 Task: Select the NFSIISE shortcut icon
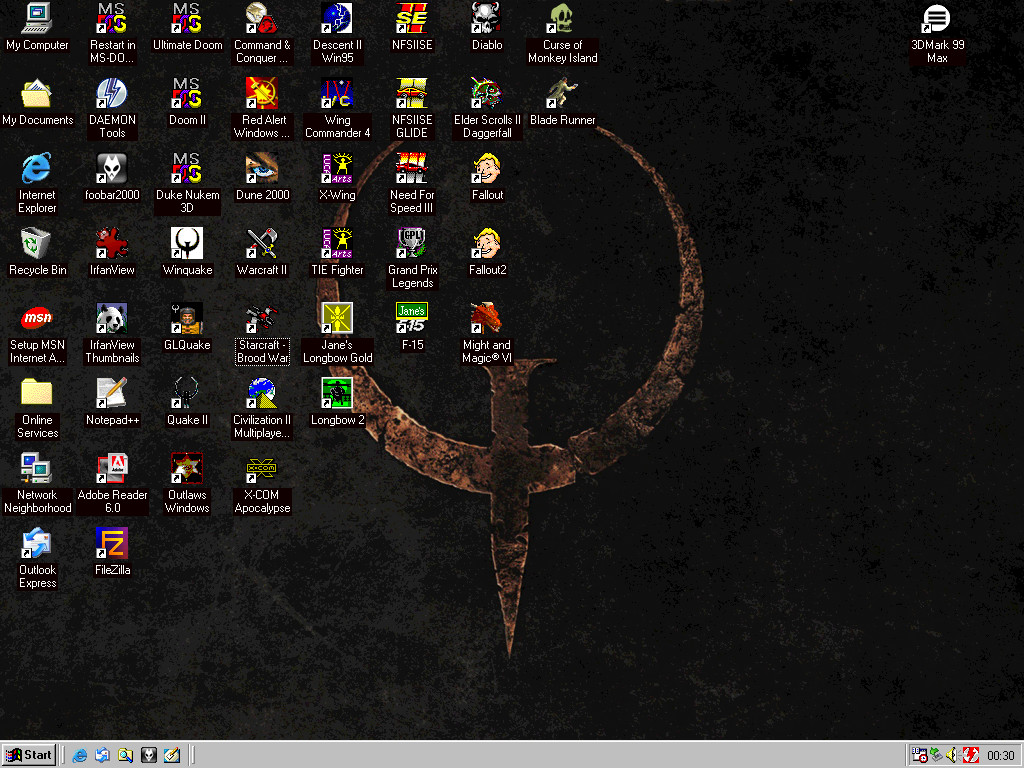click(x=411, y=18)
